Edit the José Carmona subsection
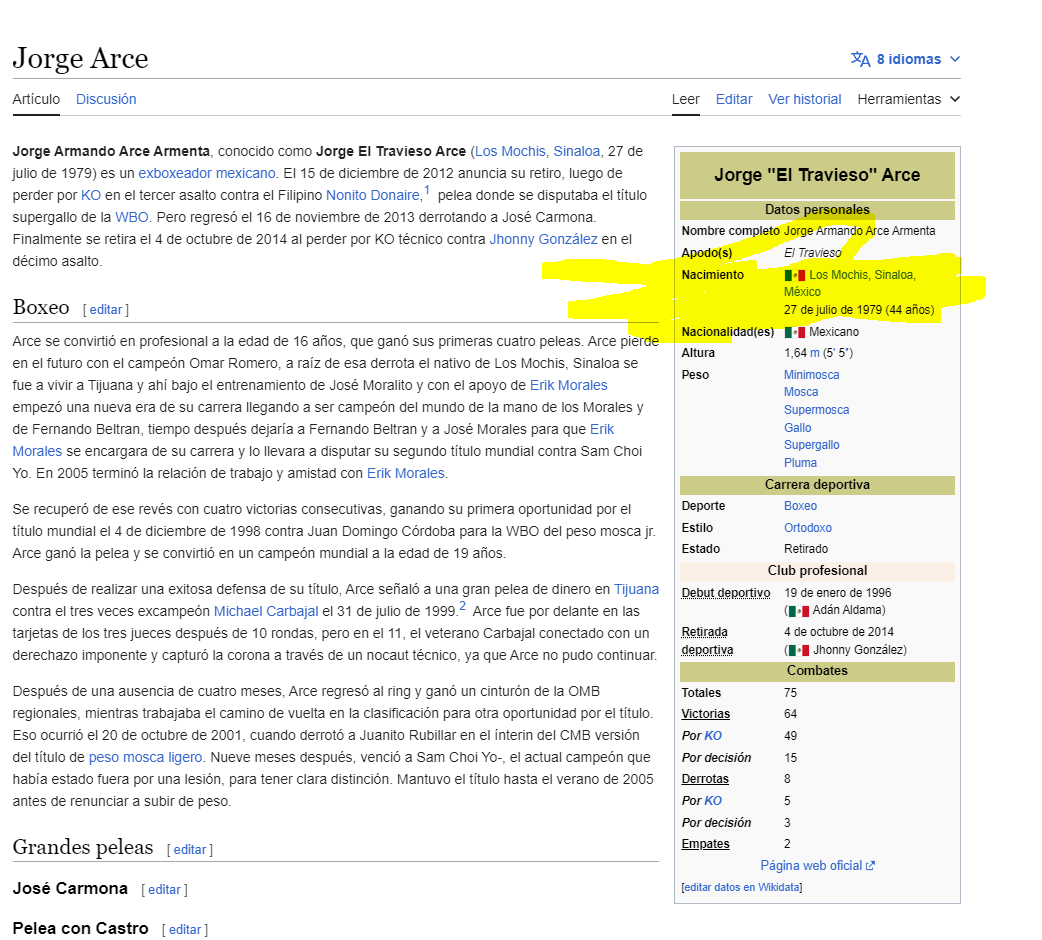Viewport: 1042px width, 940px height. tap(164, 890)
